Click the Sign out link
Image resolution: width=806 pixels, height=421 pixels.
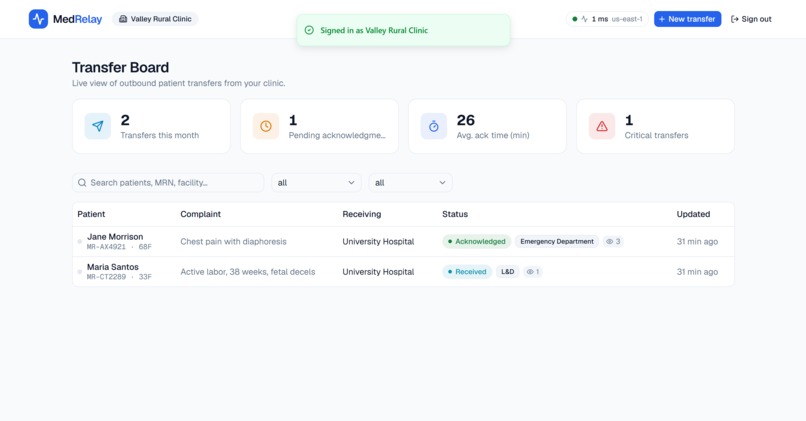(751, 19)
